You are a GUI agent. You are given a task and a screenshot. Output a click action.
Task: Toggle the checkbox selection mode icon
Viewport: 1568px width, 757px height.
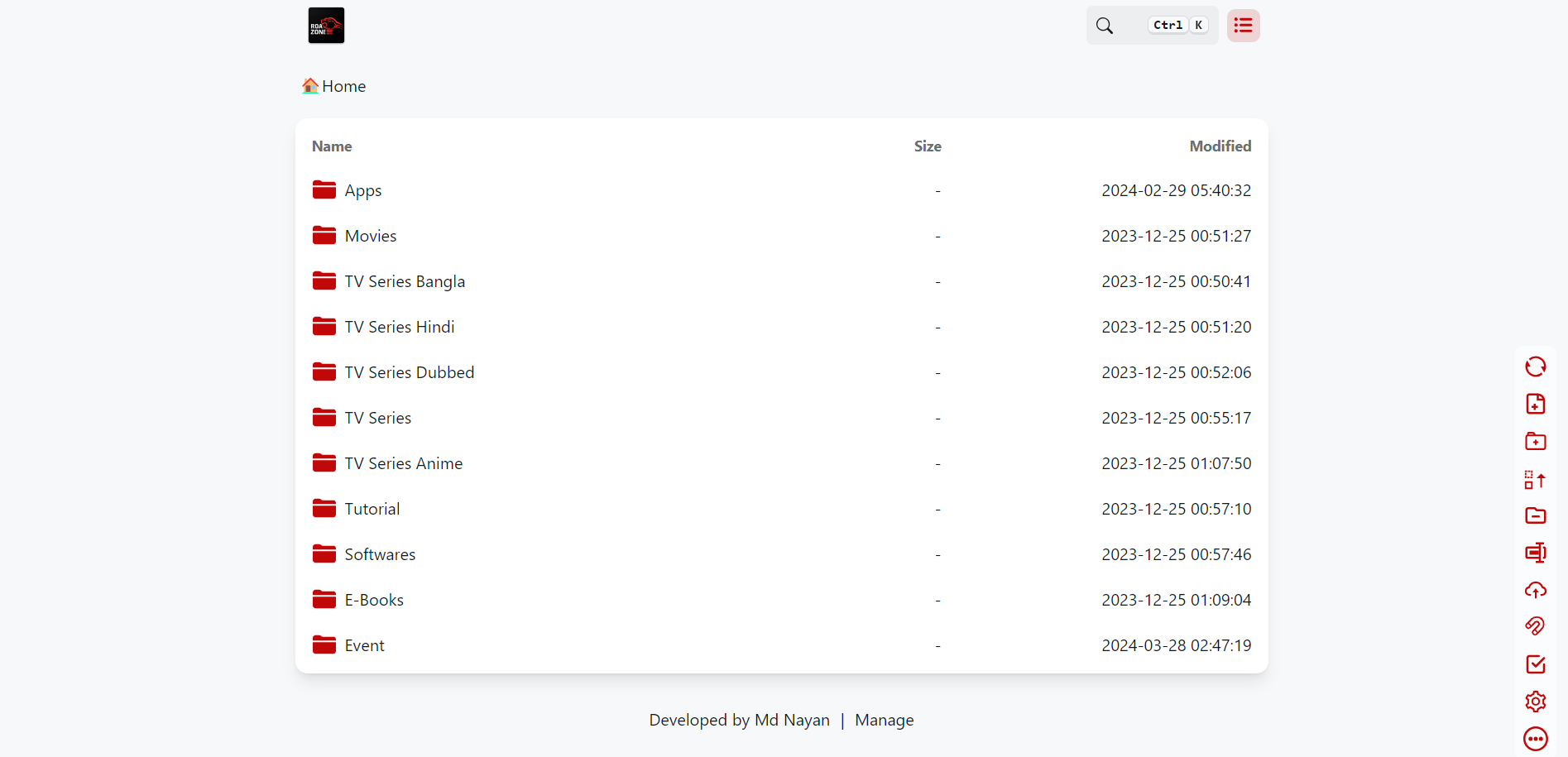click(x=1535, y=664)
